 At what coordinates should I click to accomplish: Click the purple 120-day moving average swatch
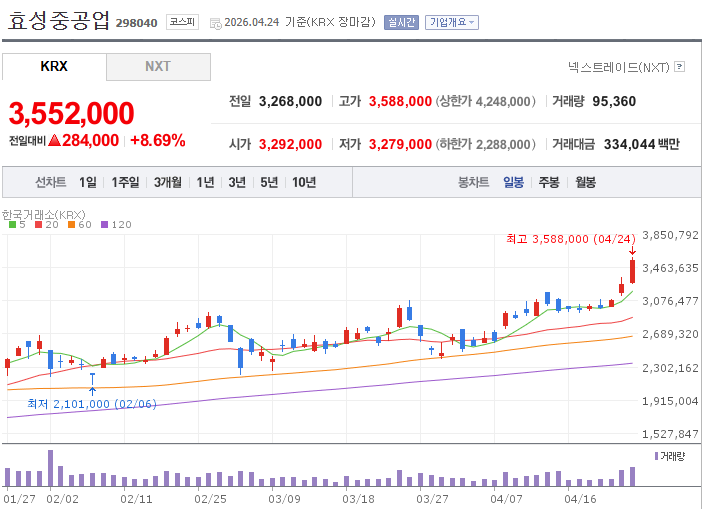(104, 225)
